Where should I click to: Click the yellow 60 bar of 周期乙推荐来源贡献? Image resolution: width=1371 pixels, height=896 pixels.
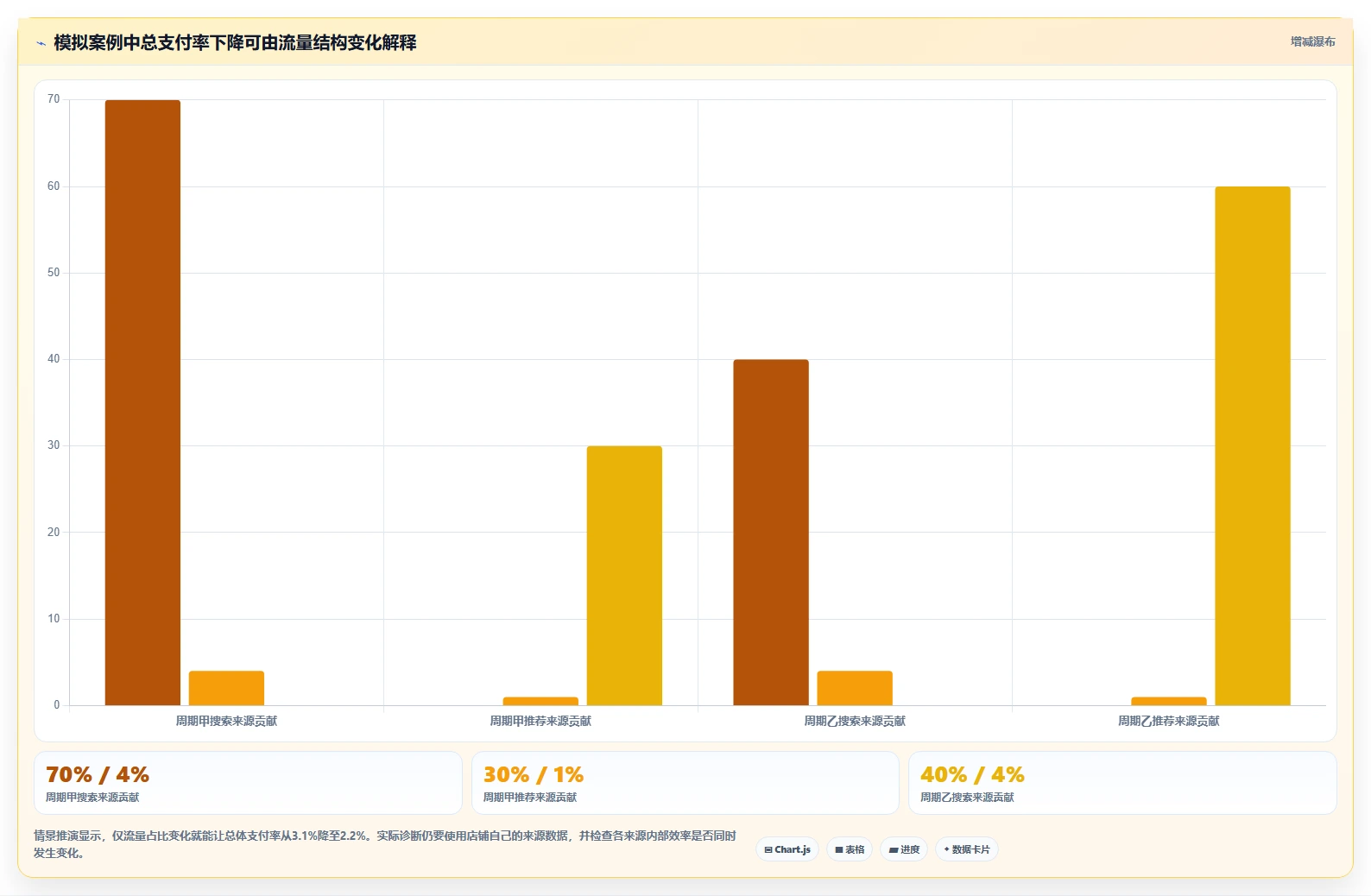point(1253,446)
